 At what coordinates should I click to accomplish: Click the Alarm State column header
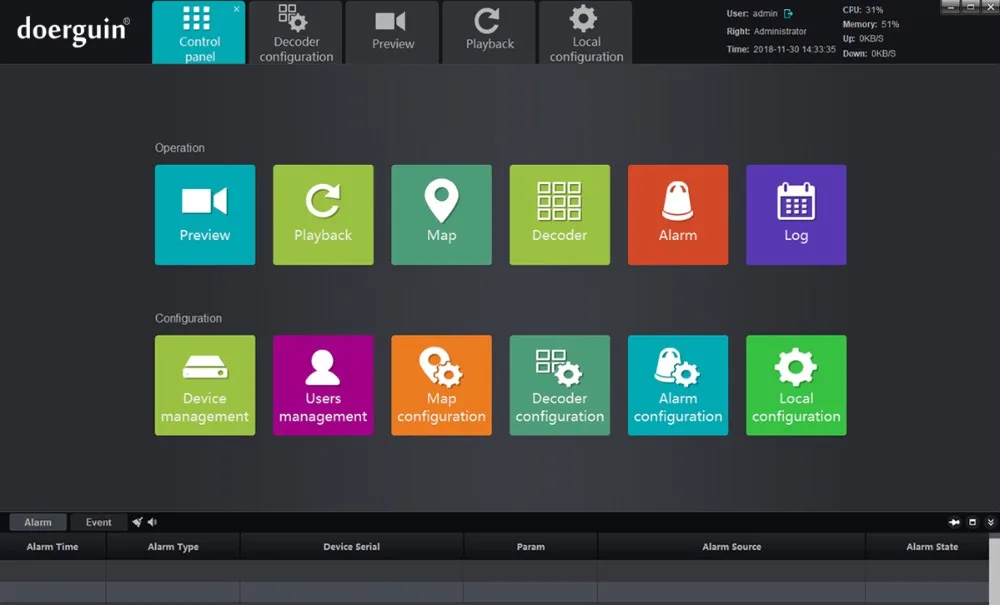coord(927,546)
